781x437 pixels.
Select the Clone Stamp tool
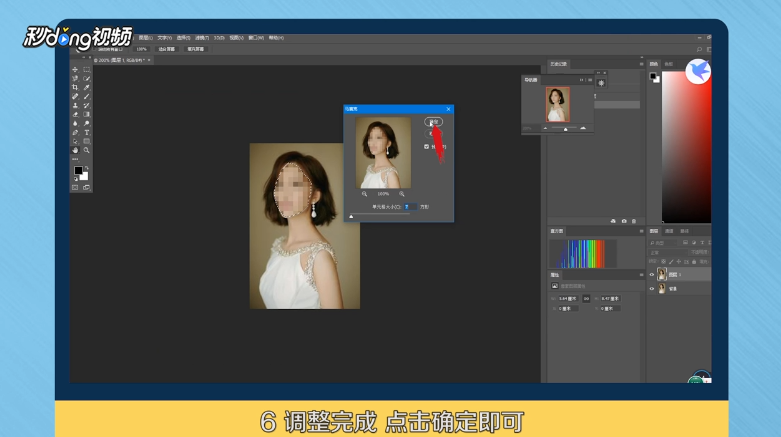tap(75, 105)
